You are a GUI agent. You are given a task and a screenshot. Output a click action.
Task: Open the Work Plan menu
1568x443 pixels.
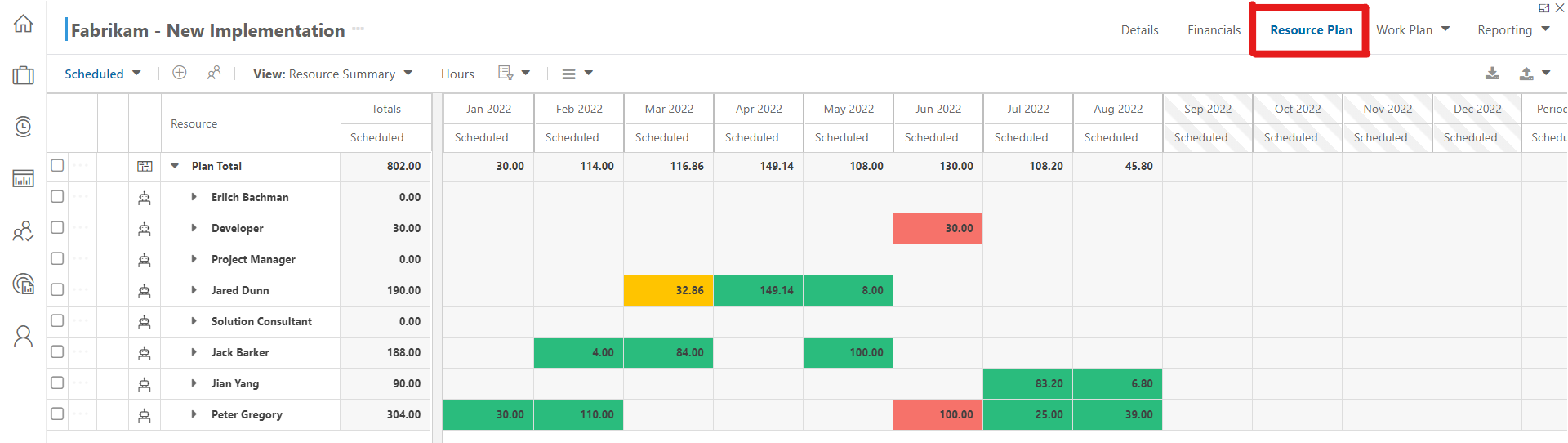point(1413,30)
